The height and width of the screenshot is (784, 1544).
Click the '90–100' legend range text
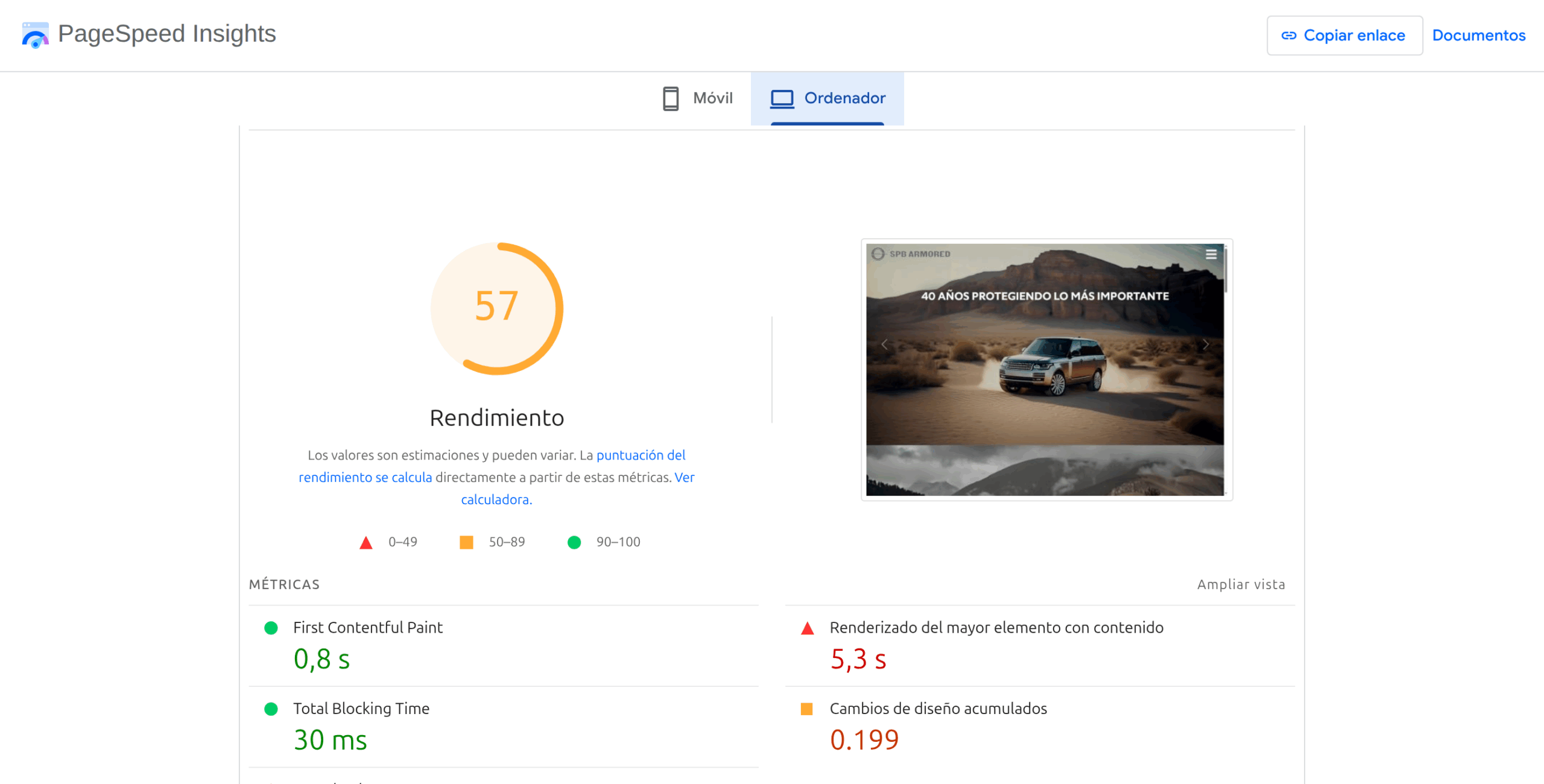[618, 542]
